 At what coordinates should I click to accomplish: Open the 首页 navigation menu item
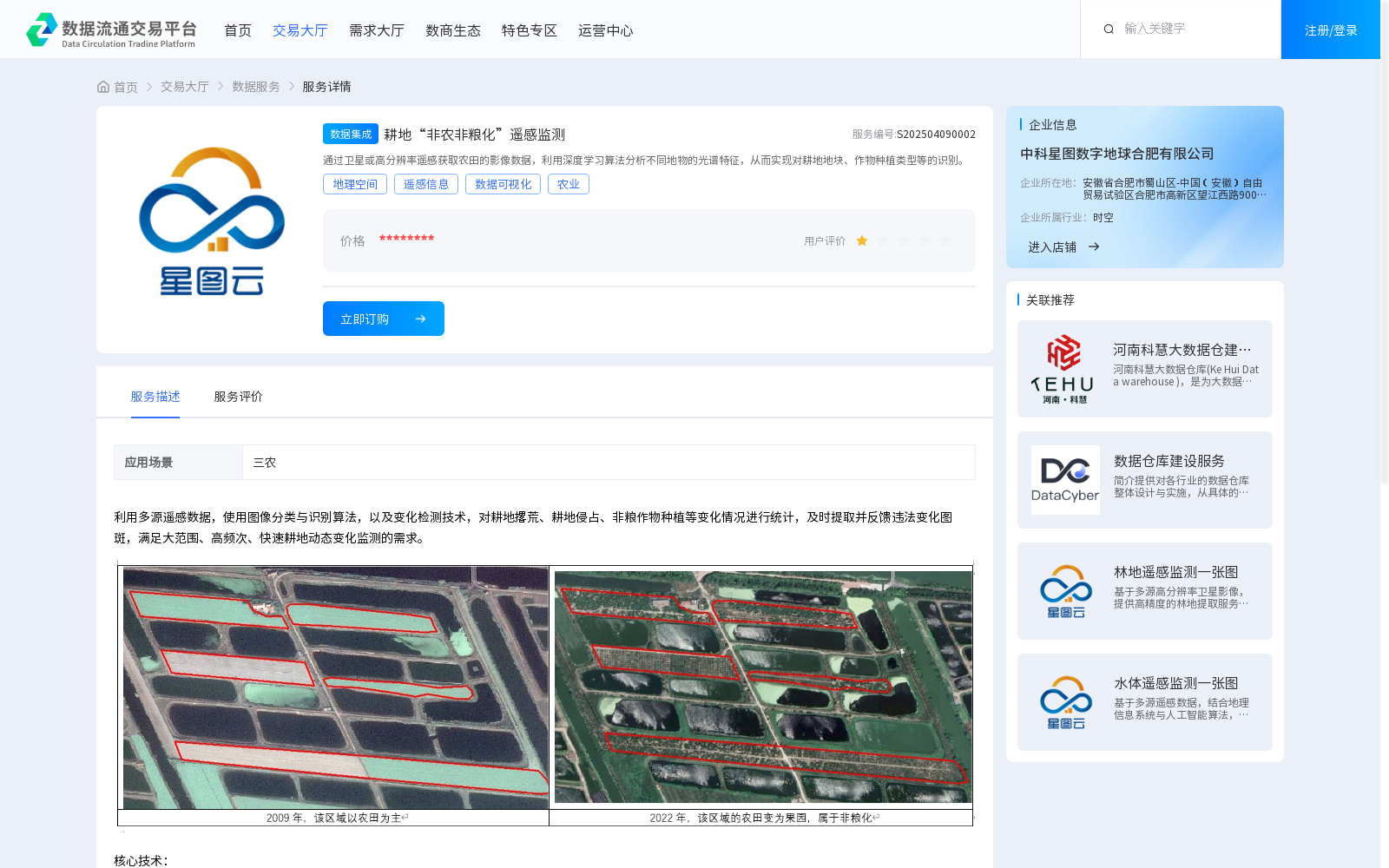(238, 30)
